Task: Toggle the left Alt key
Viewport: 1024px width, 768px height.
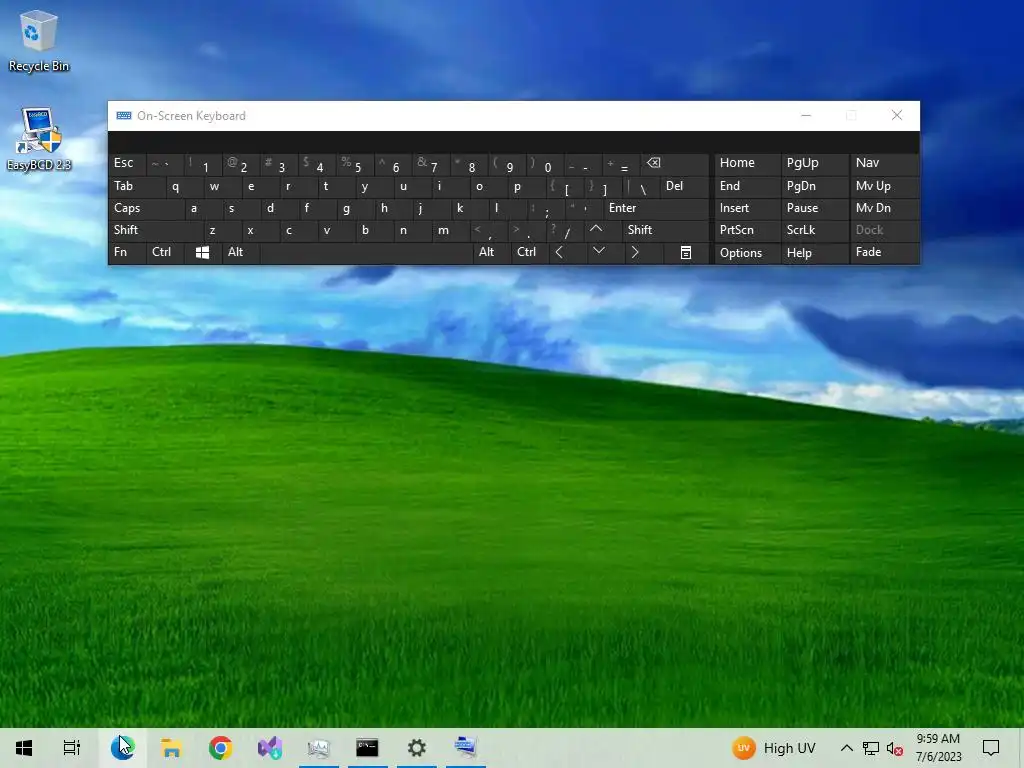Action: click(240, 252)
